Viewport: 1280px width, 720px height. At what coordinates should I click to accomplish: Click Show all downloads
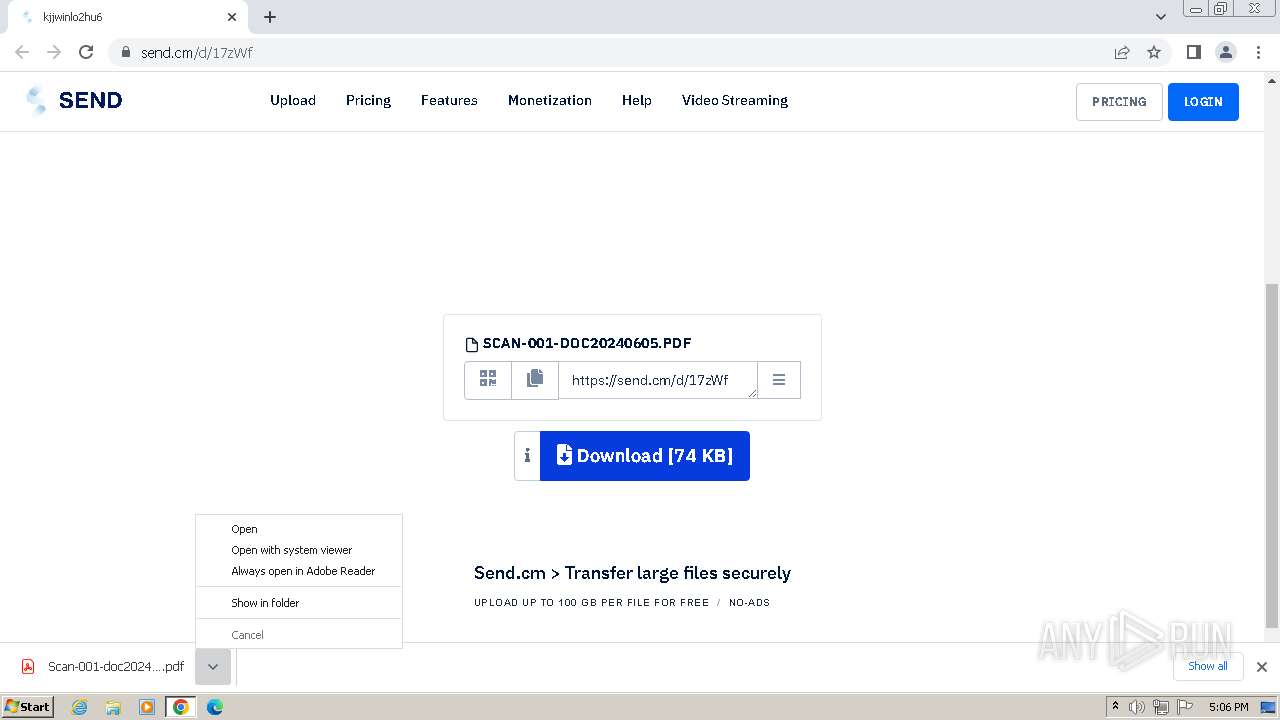click(1208, 666)
